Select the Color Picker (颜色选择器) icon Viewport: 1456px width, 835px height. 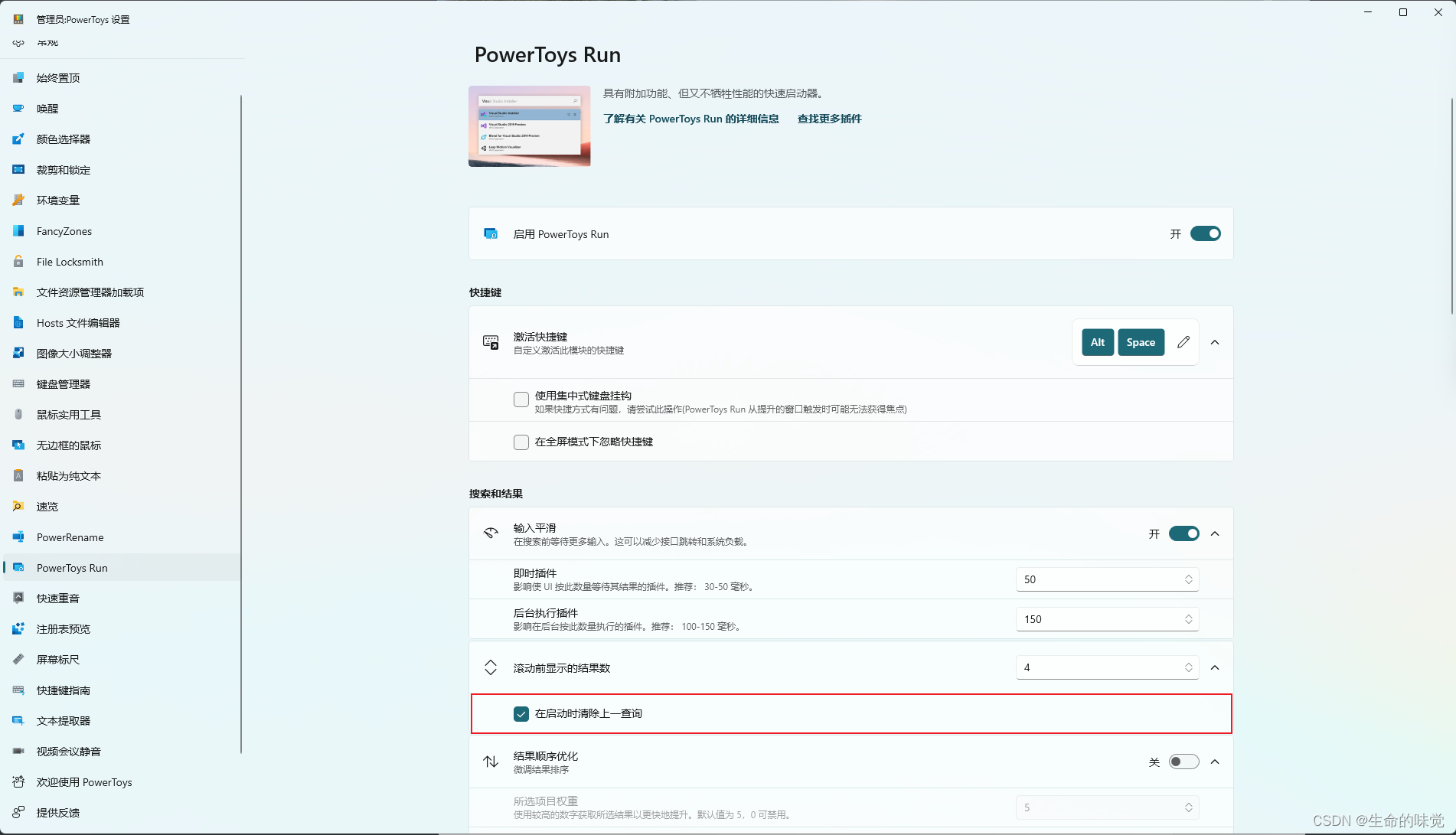click(18, 139)
